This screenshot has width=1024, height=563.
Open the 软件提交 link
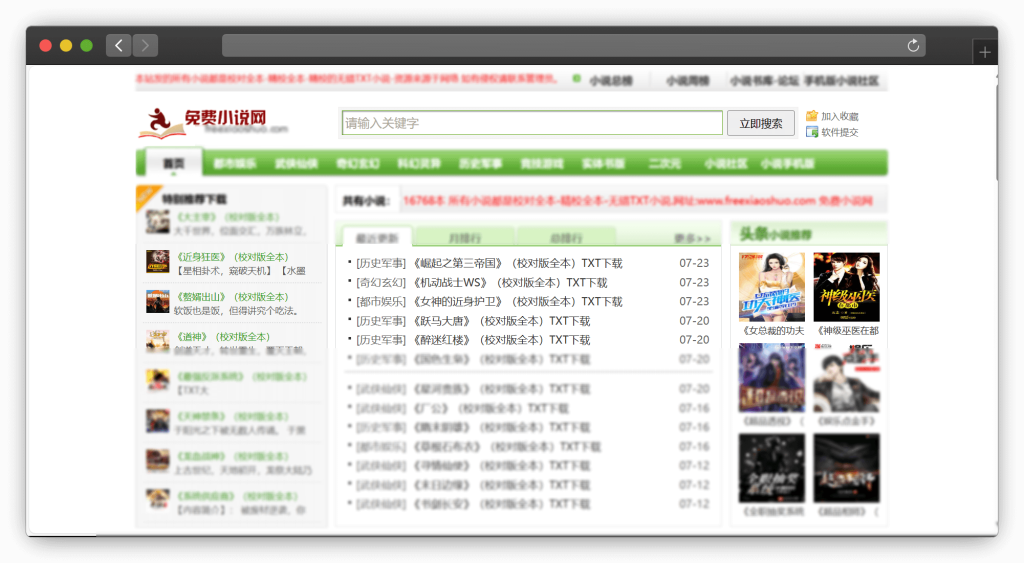[840, 132]
